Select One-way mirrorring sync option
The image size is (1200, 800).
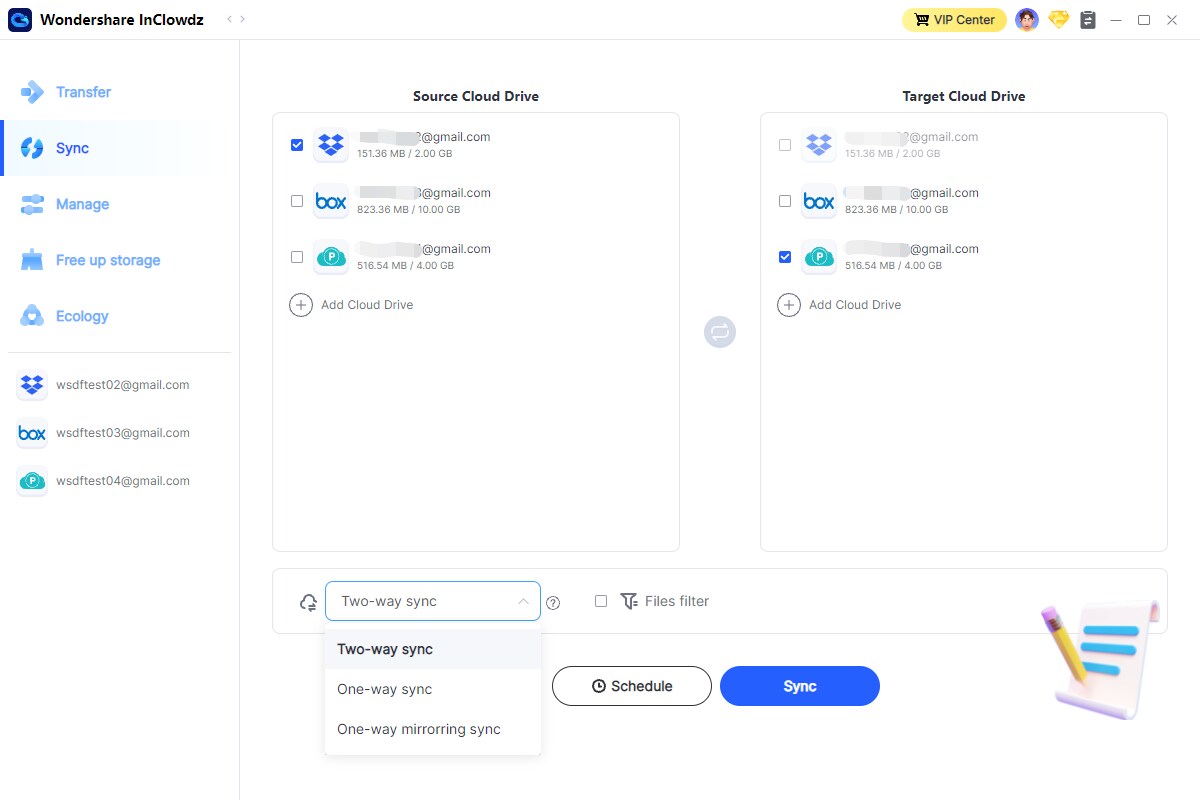pos(418,729)
